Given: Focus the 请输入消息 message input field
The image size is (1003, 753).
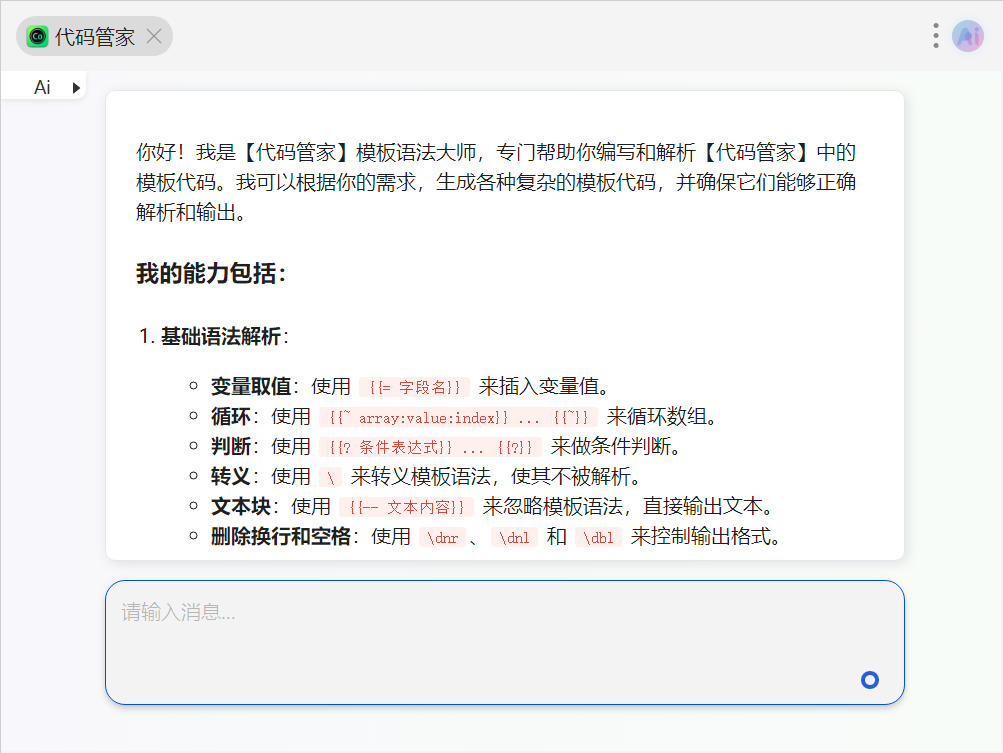Looking at the screenshot, I should click(x=505, y=642).
